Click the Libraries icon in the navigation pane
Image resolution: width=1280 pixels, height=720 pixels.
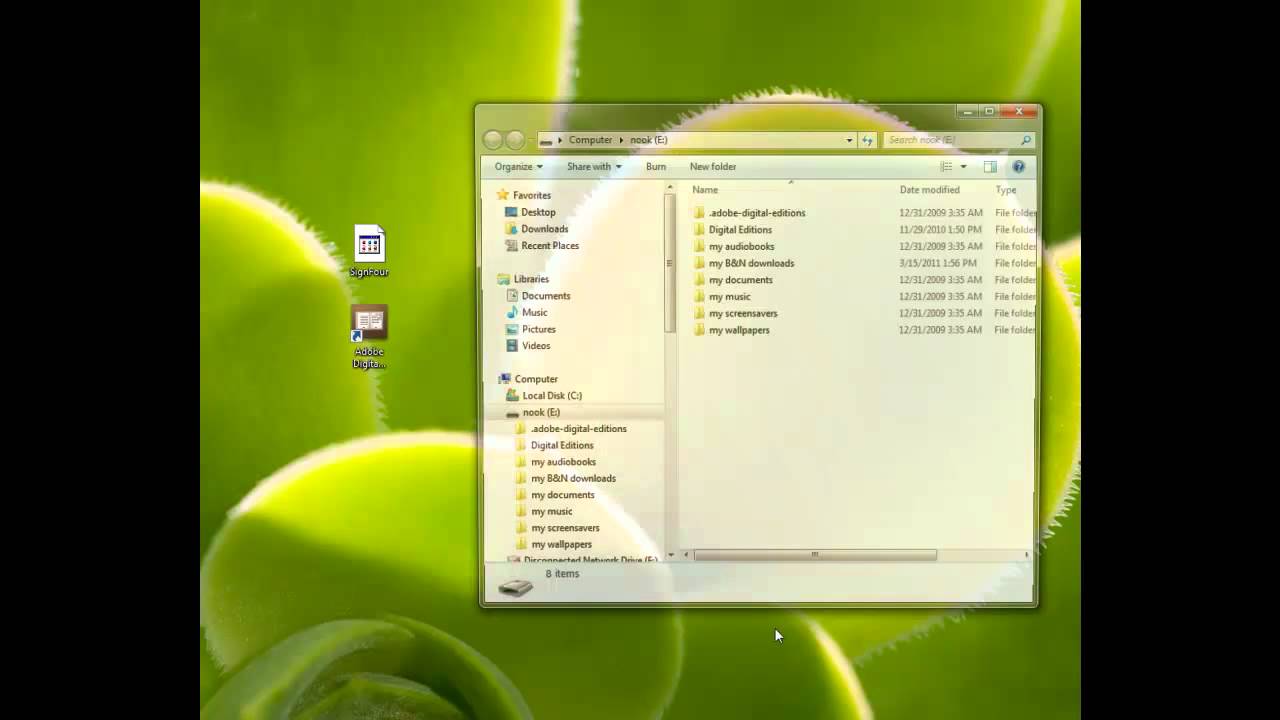504,279
